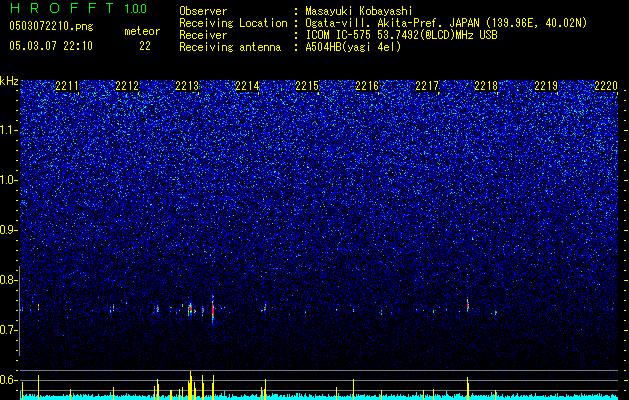The image size is (629, 400).
Task: Select the Ogata-vill. Akita-Pref. JAPAN location text
Action: point(446,23)
